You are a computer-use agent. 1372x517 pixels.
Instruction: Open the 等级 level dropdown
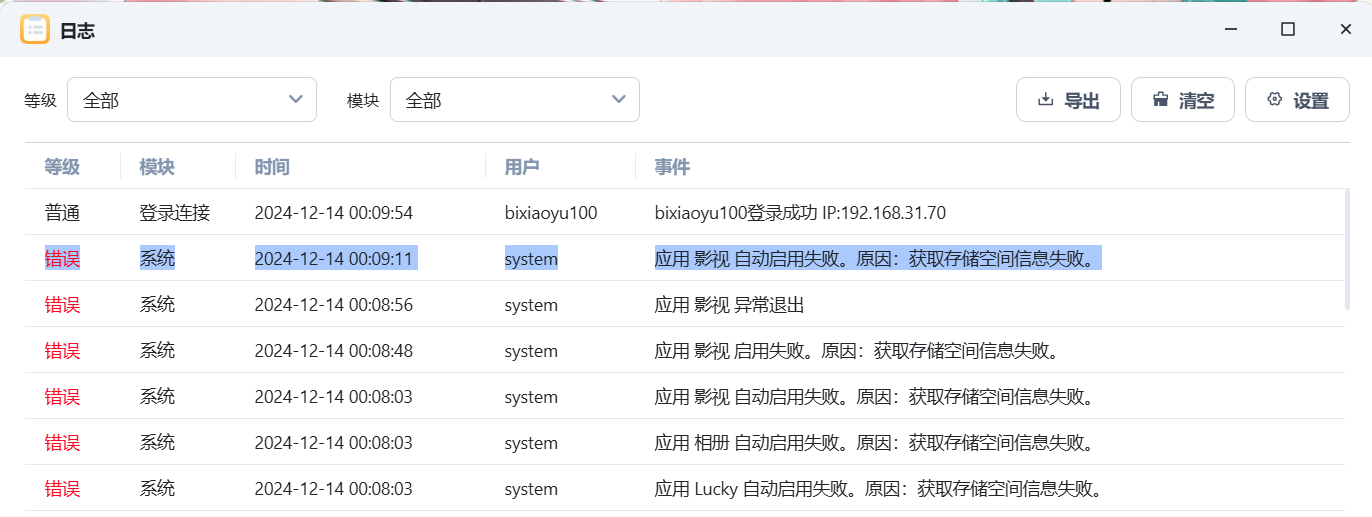pyautogui.click(x=192, y=100)
